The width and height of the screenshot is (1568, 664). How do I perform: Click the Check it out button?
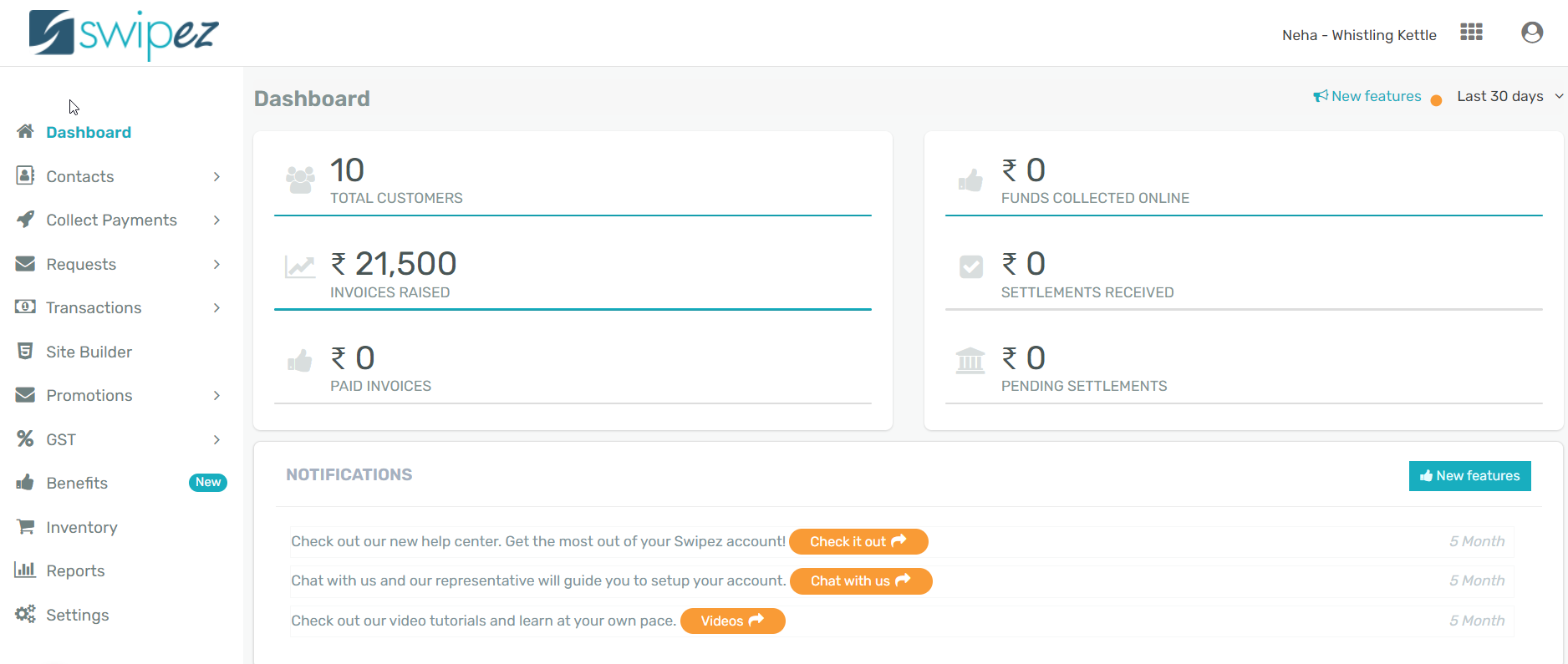(858, 541)
